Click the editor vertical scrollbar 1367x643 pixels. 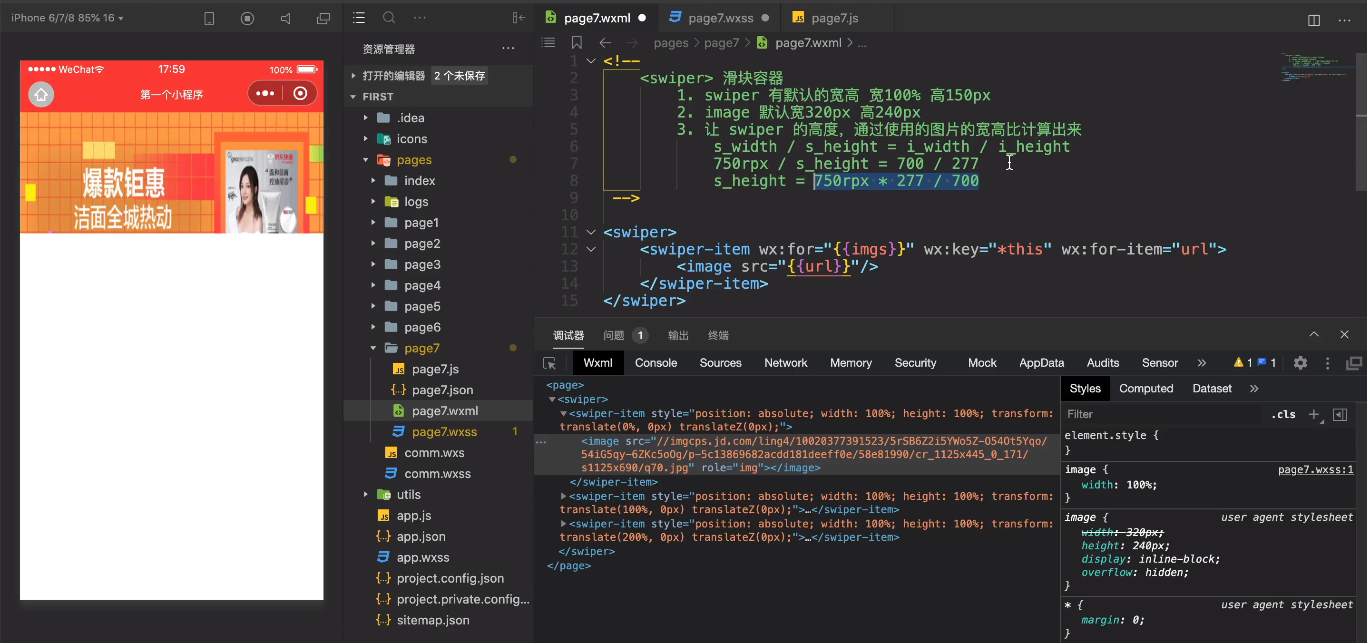click(1361, 120)
